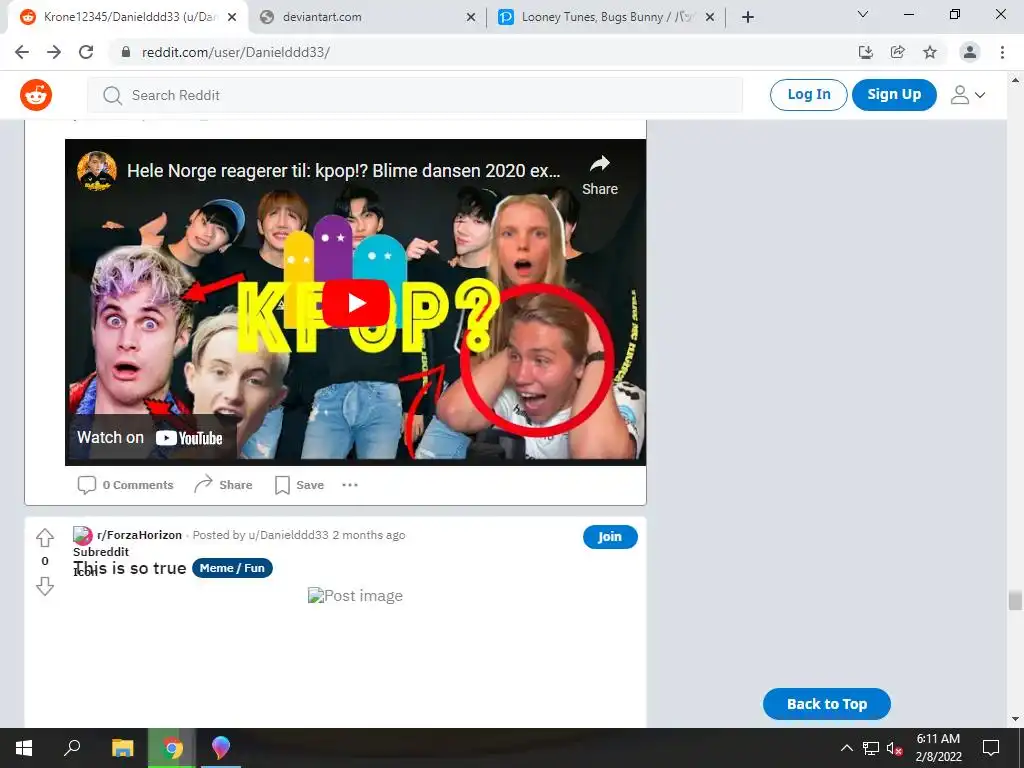Switch to the Looney Tunes, Bugs Bunny tab
The width and height of the screenshot is (1024, 768).
coord(606,17)
